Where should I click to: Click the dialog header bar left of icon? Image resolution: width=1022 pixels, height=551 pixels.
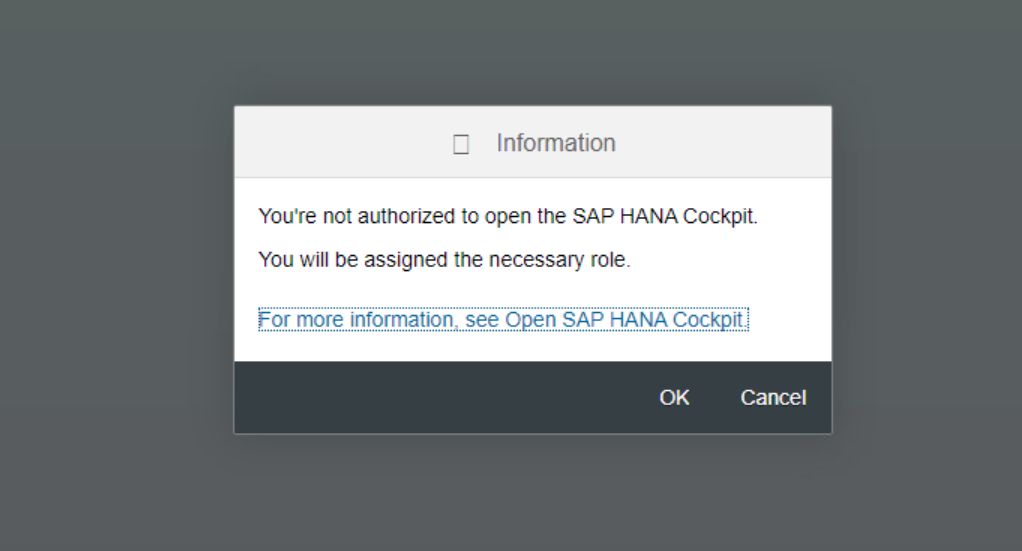[340, 143]
